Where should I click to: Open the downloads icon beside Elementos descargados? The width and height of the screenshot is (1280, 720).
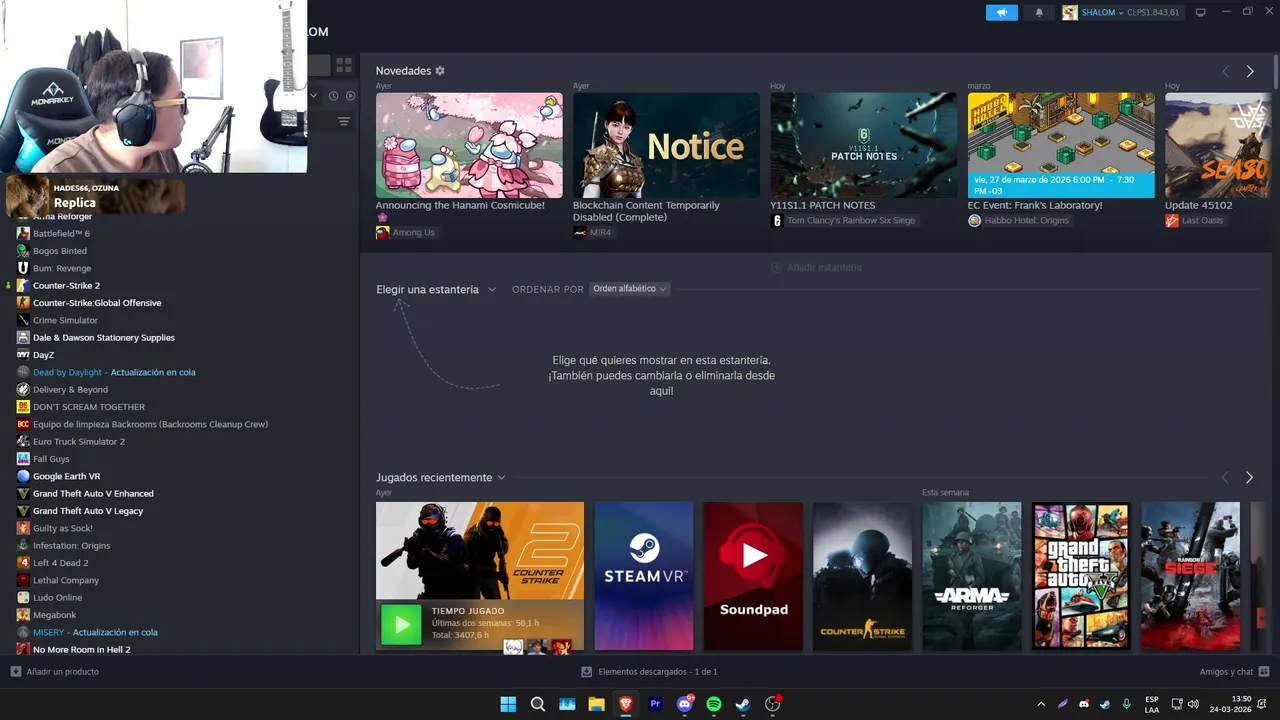click(587, 672)
